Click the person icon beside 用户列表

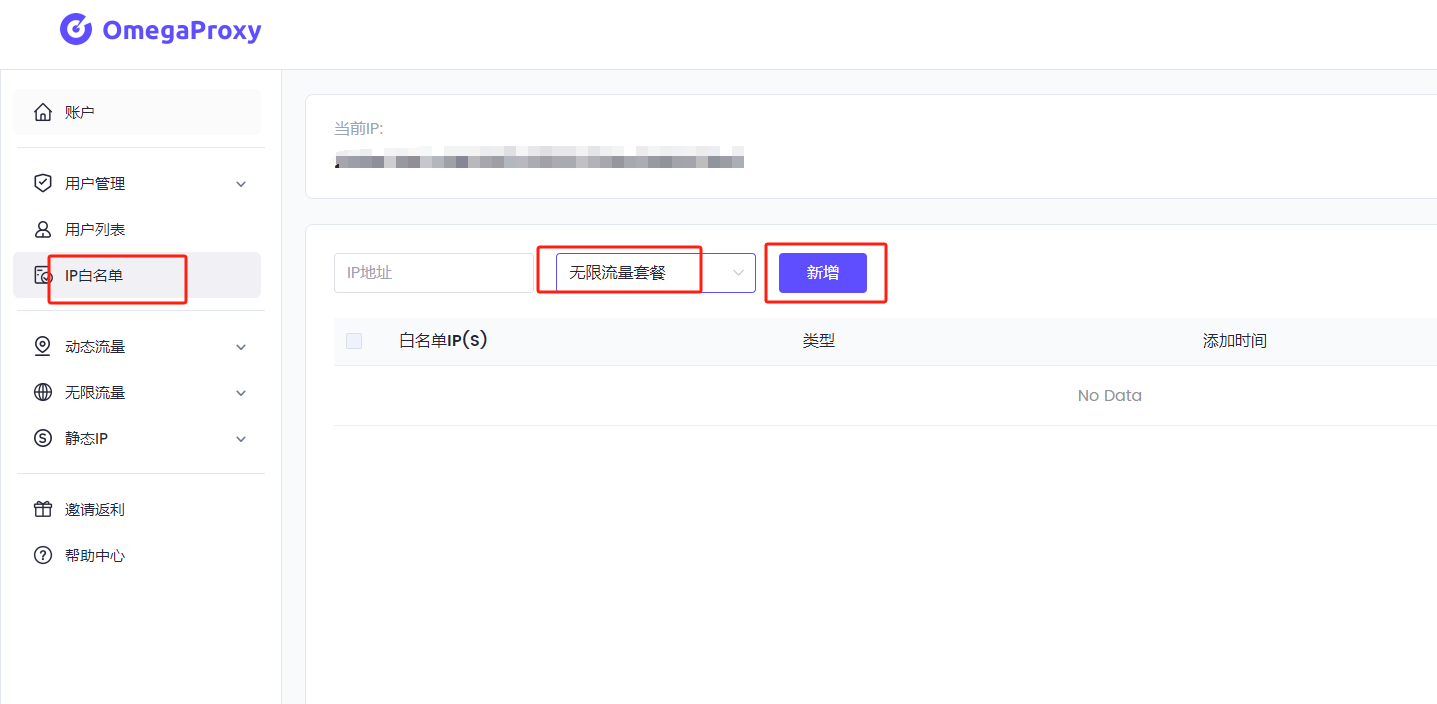tap(43, 229)
